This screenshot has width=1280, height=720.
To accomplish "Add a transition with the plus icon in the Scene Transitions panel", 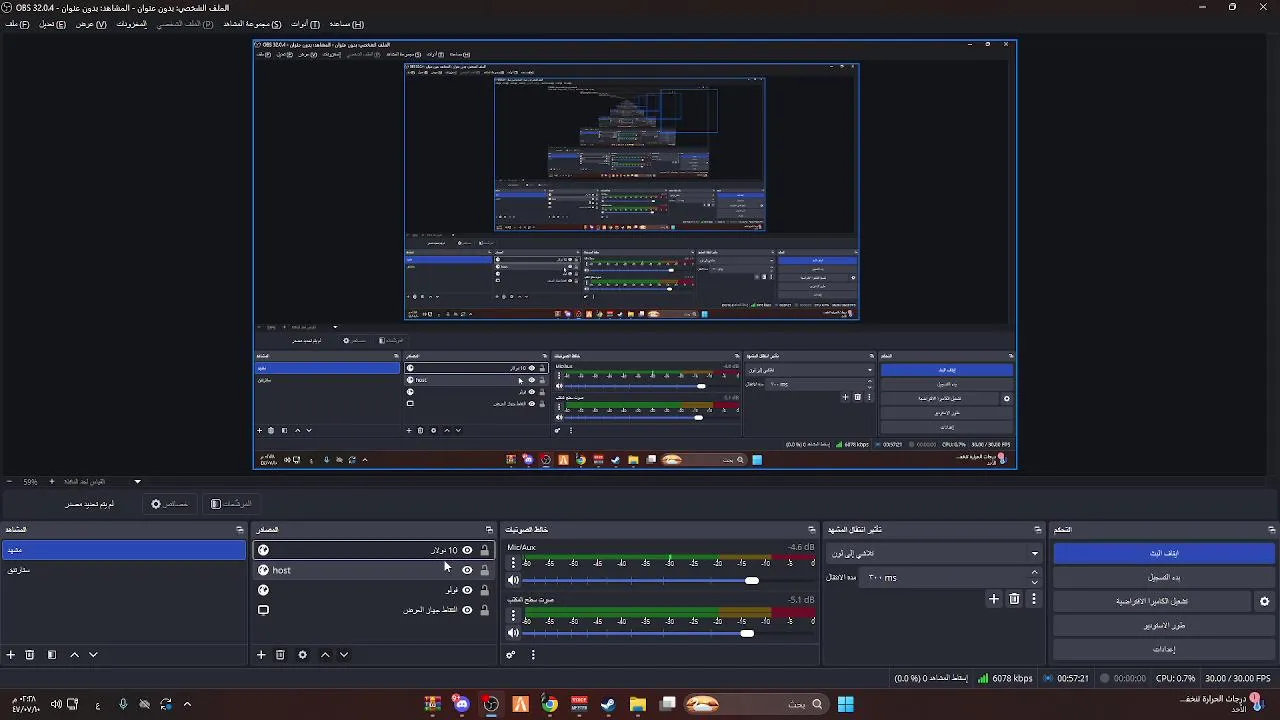I will click(x=994, y=599).
